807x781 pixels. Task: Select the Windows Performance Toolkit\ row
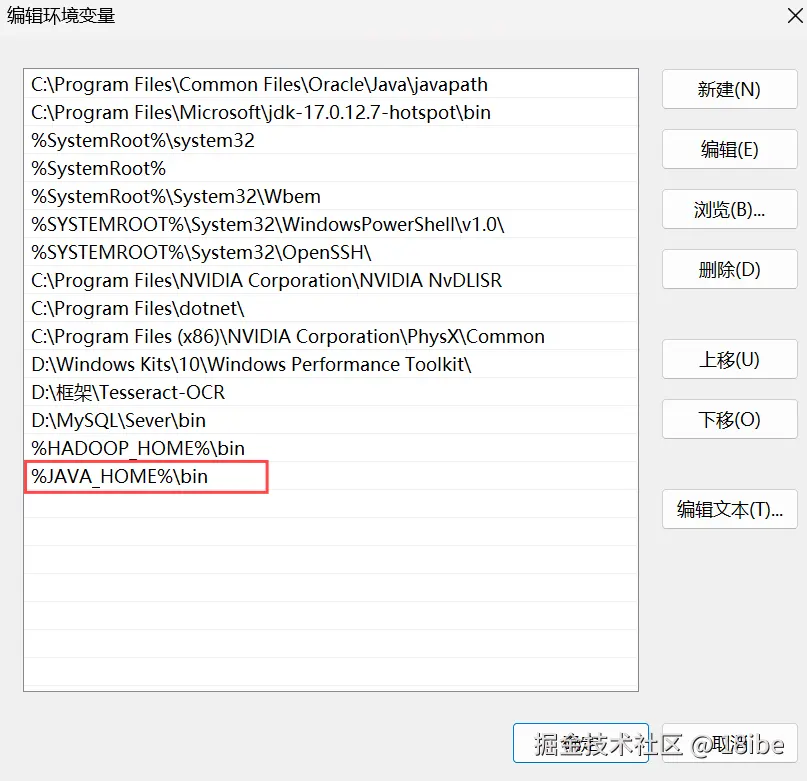[331, 364]
